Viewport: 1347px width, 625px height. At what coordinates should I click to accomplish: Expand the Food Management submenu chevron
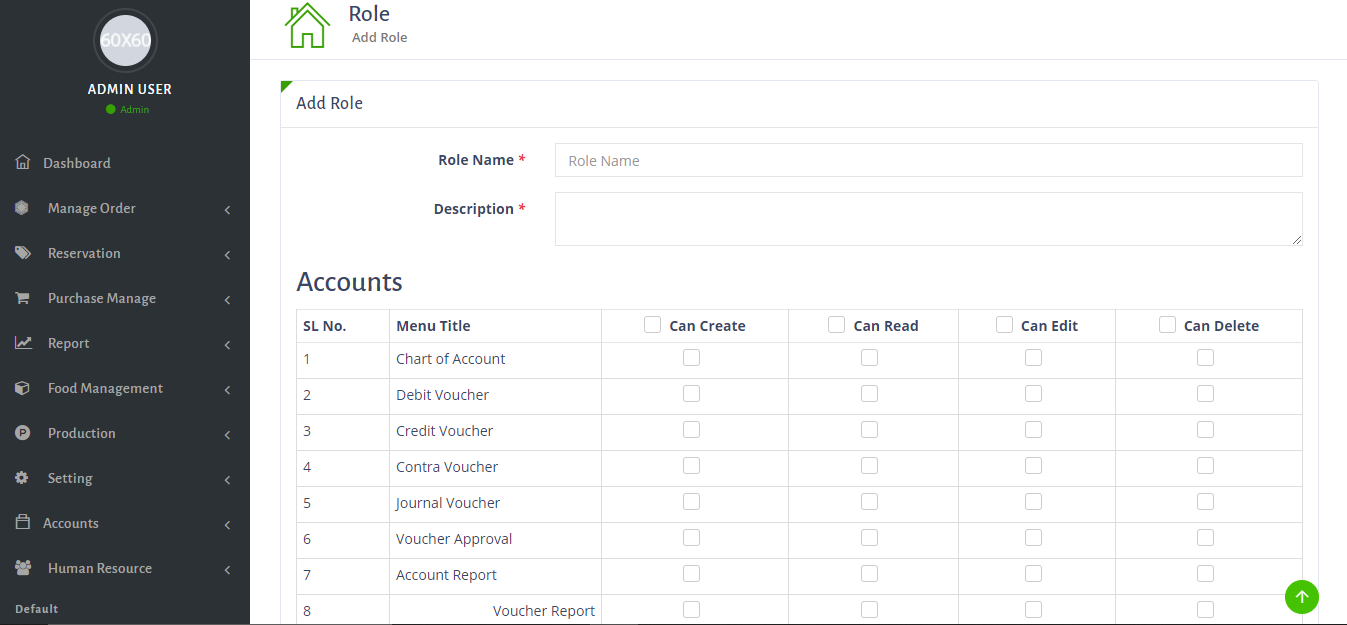click(x=228, y=390)
